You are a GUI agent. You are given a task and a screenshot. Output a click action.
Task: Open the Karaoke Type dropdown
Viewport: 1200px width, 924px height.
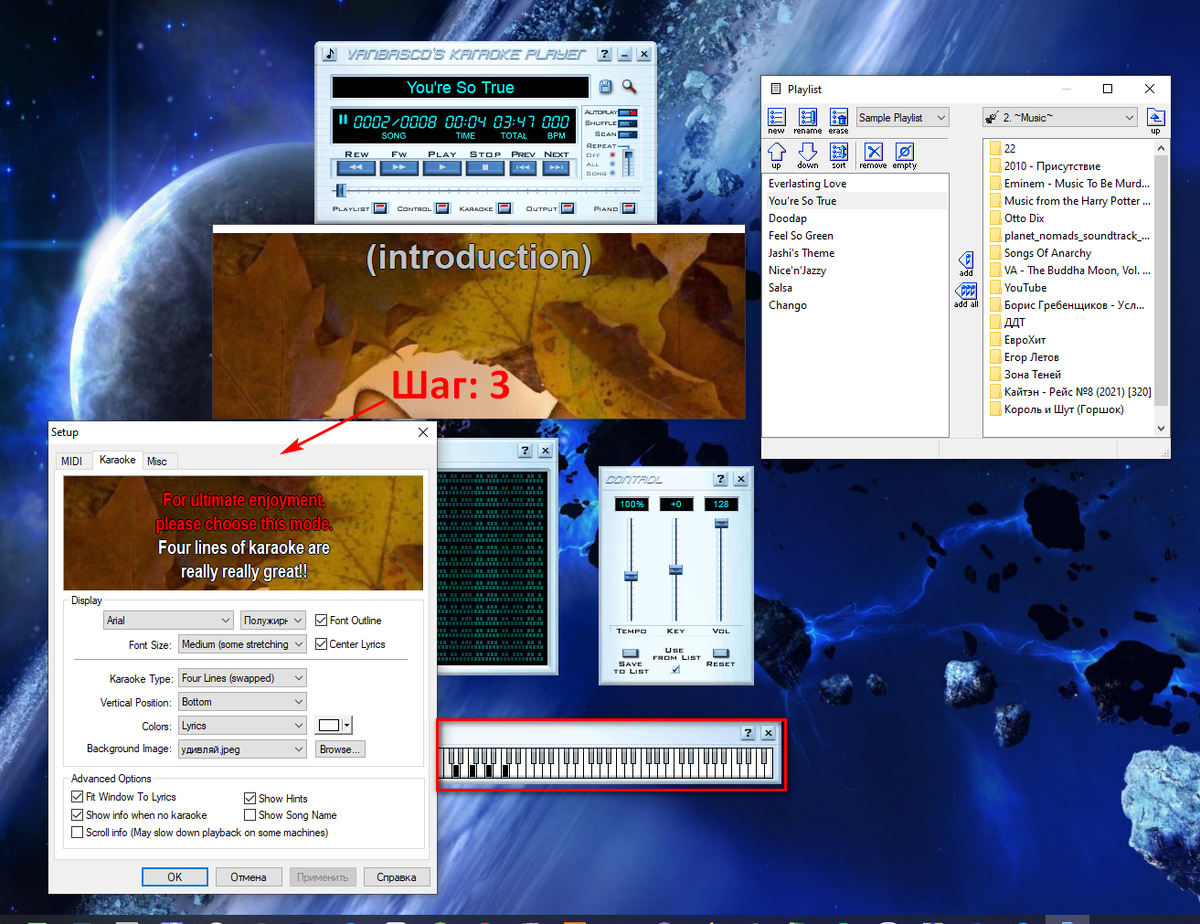pyautogui.click(x=242, y=678)
